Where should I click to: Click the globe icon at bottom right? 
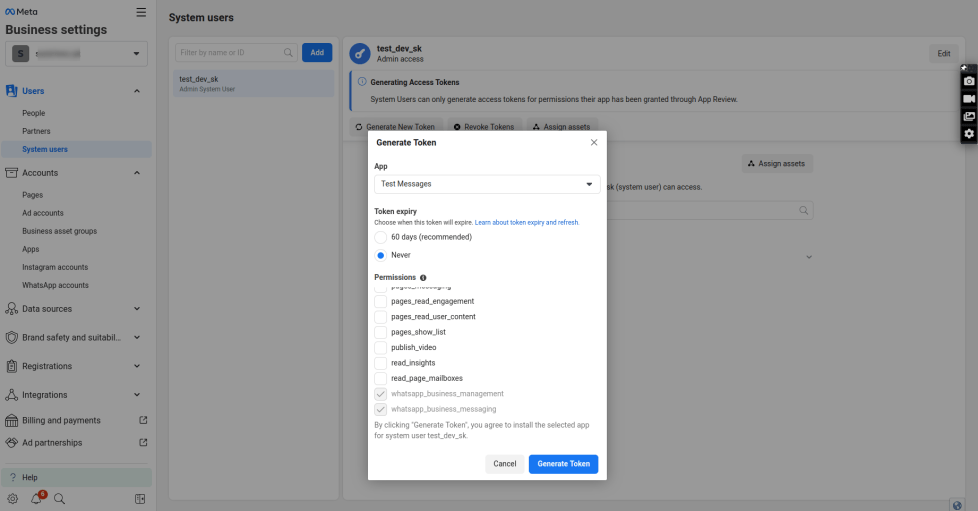tap(957, 505)
